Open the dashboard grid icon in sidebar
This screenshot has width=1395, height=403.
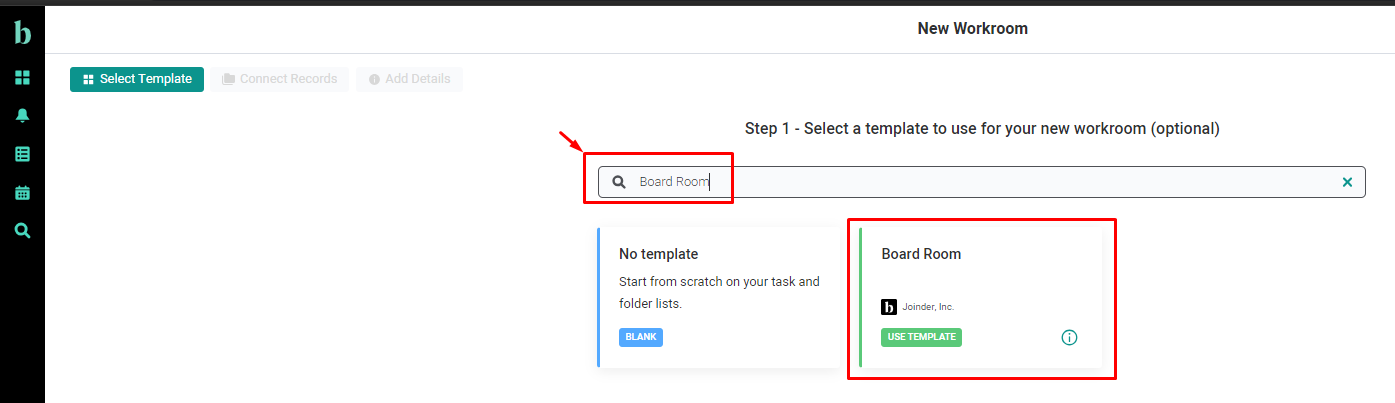(x=22, y=78)
